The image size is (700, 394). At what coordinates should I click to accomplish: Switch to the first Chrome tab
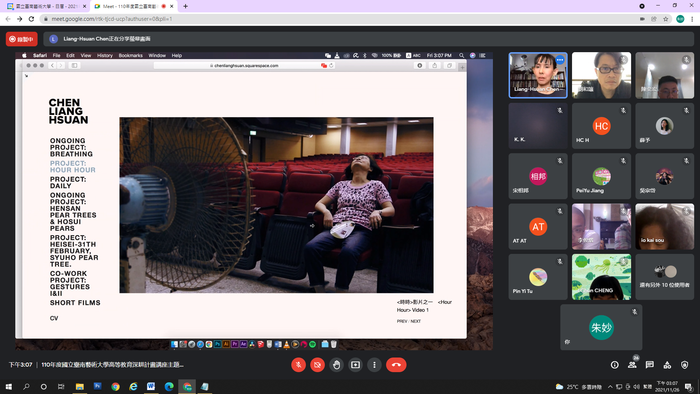click(x=46, y=6)
